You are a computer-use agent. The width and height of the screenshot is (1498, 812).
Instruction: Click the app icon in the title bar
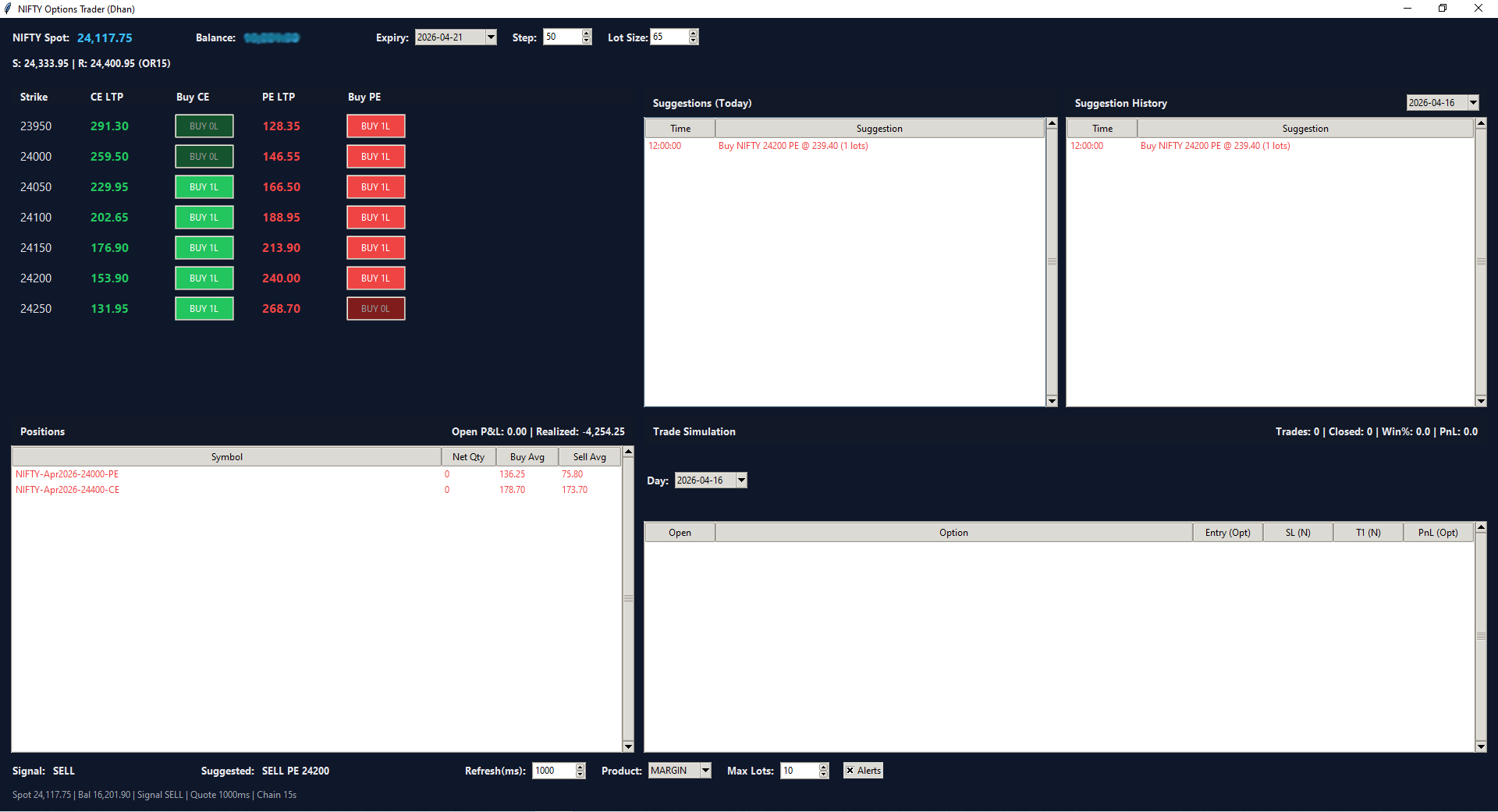[8, 9]
